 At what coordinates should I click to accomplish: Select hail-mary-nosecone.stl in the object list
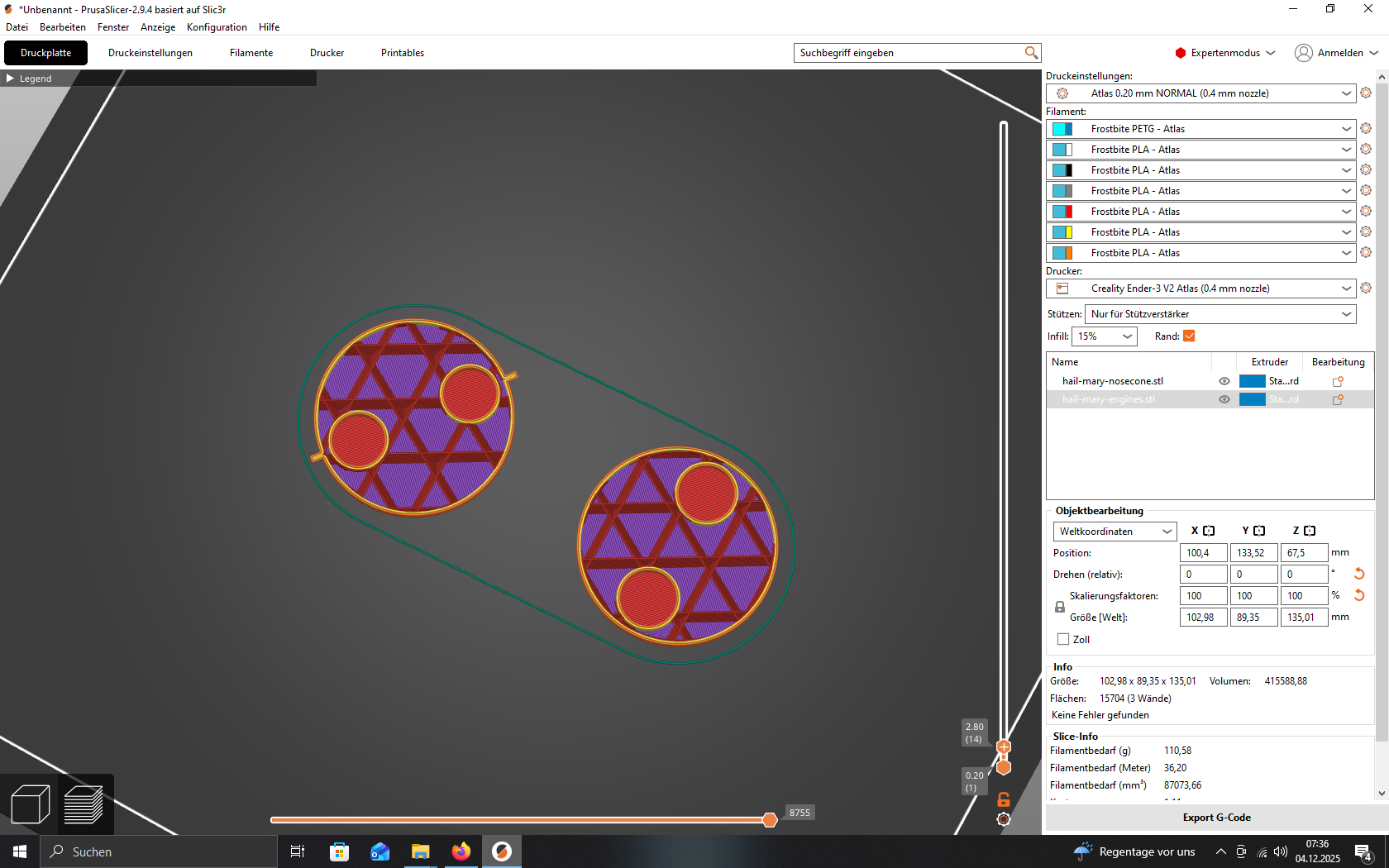click(x=1113, y=381)
